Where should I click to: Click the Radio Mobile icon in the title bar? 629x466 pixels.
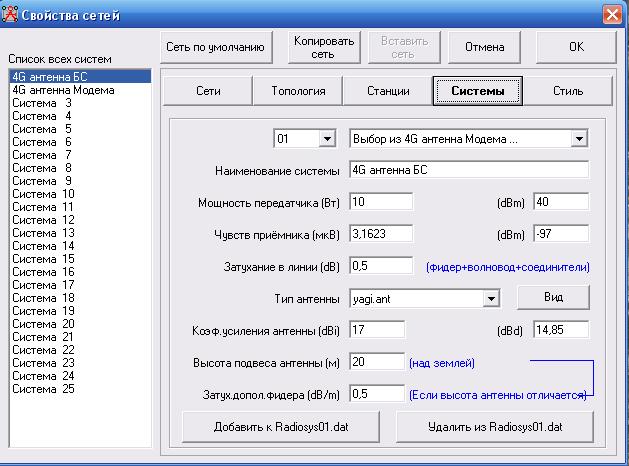click(x=10, y=14)
